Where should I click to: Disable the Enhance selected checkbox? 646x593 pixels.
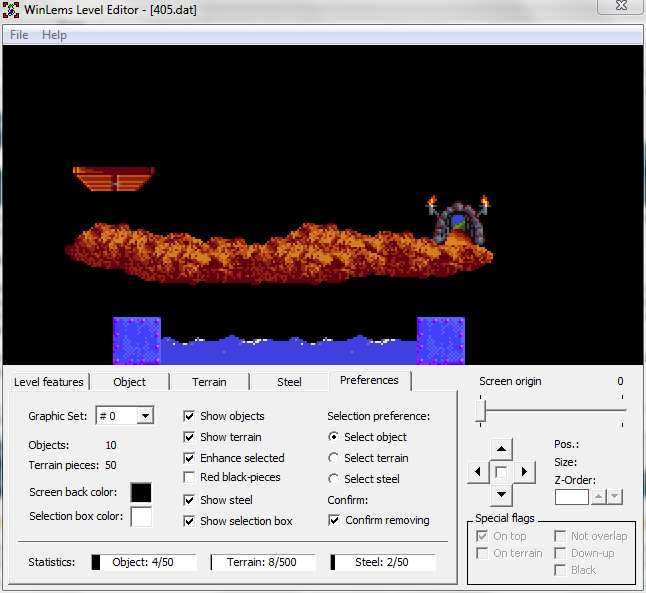189,458
